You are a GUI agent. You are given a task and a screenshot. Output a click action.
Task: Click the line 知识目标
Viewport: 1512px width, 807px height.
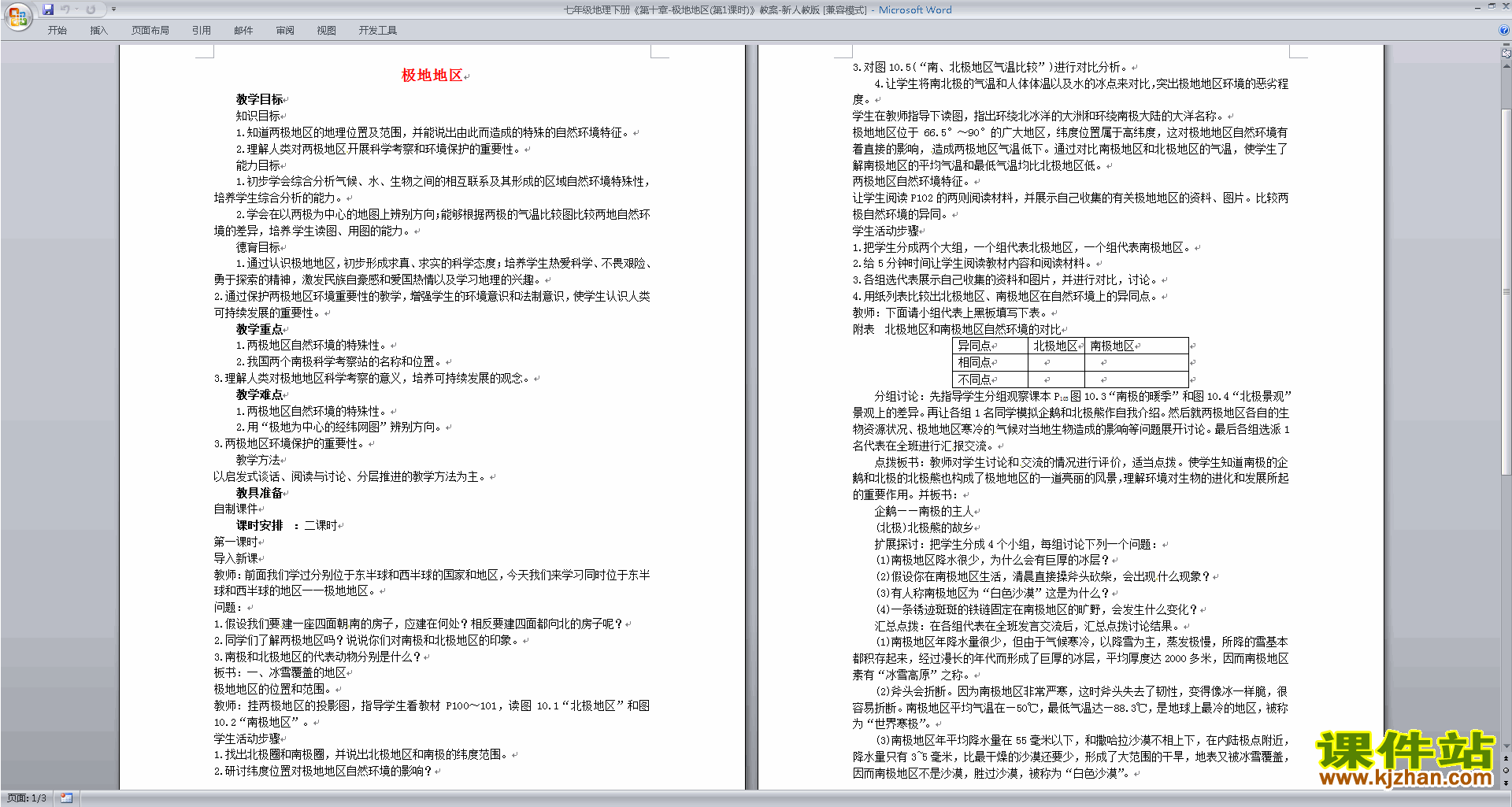[x=258, y=117]
